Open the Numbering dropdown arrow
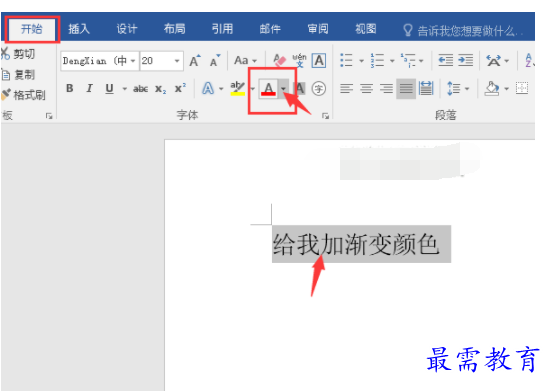Screen dimensions: 548x391 pyautogui.click(x=392, y=61)
